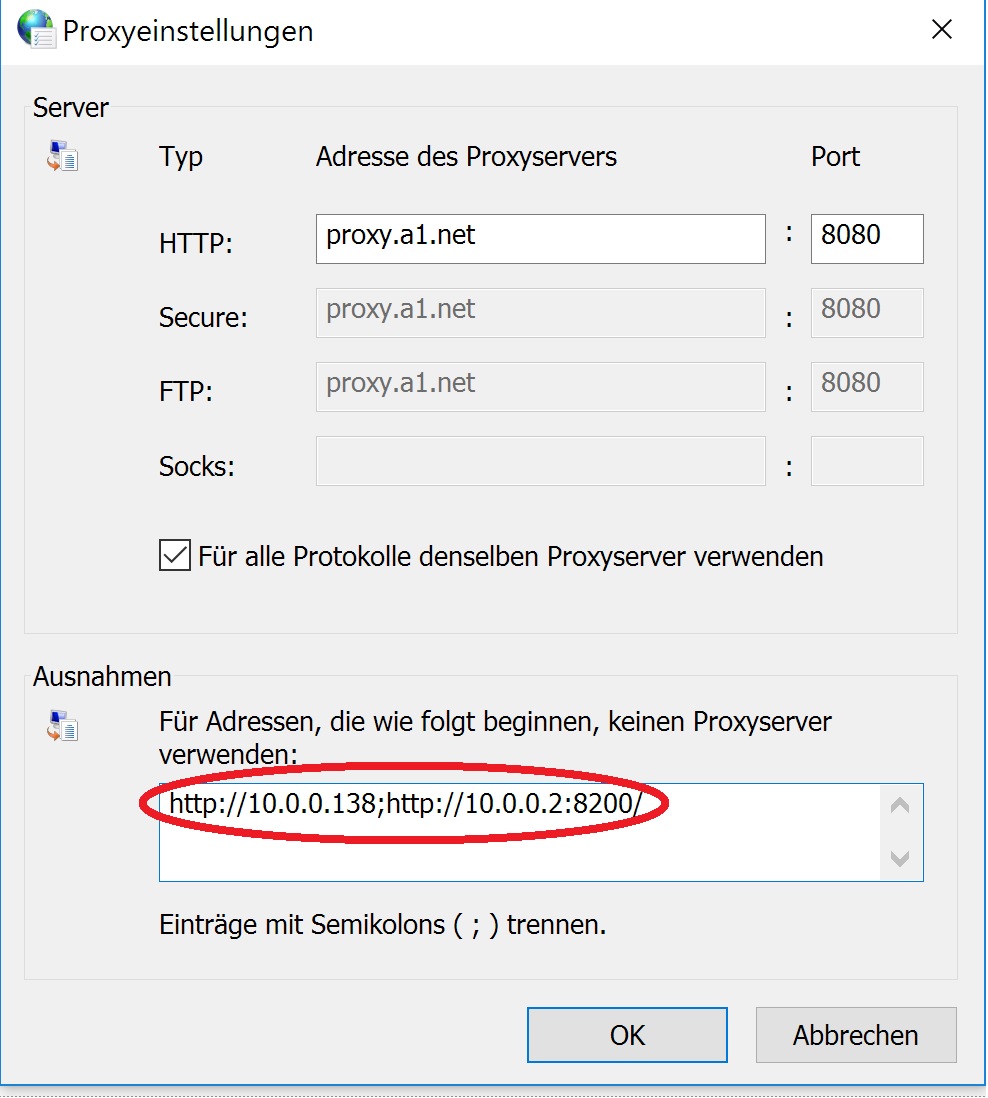Close the Proxyeinstellungen dialog
This screenshot has width=988, height=1098.
[x=942, y=29]
